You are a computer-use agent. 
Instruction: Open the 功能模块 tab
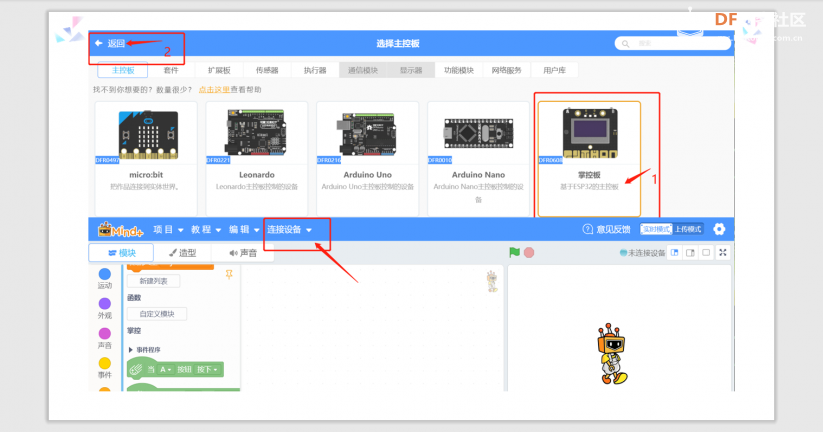(459, 70)
